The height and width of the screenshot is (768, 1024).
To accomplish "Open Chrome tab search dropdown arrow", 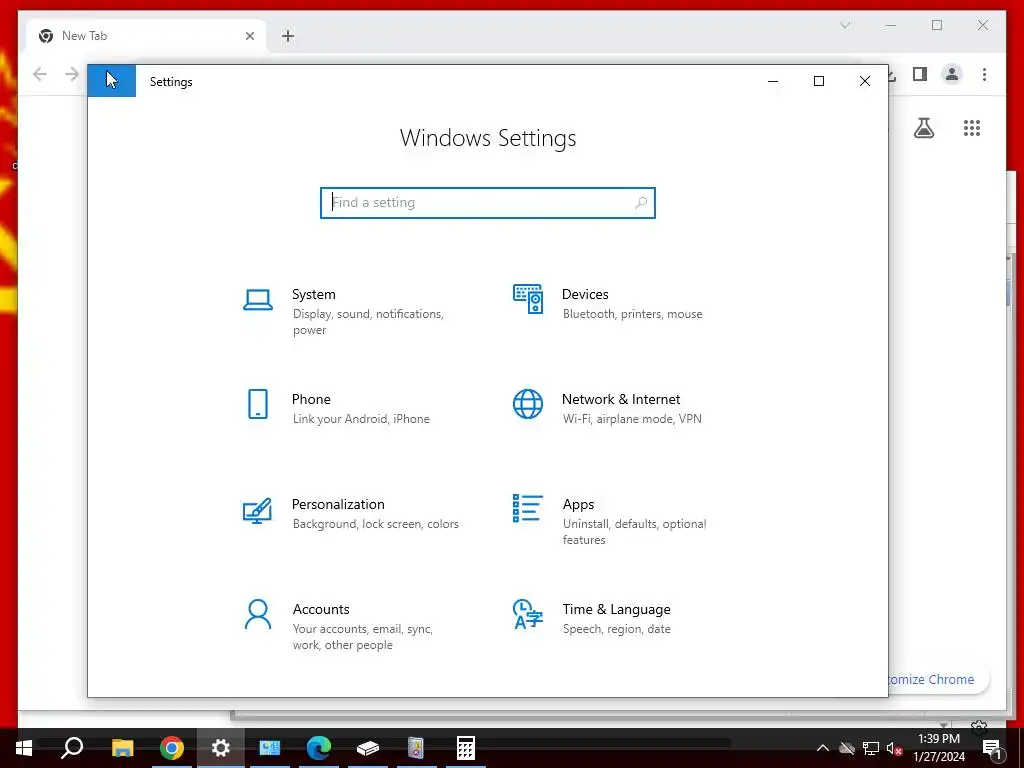I will [844, 25].
